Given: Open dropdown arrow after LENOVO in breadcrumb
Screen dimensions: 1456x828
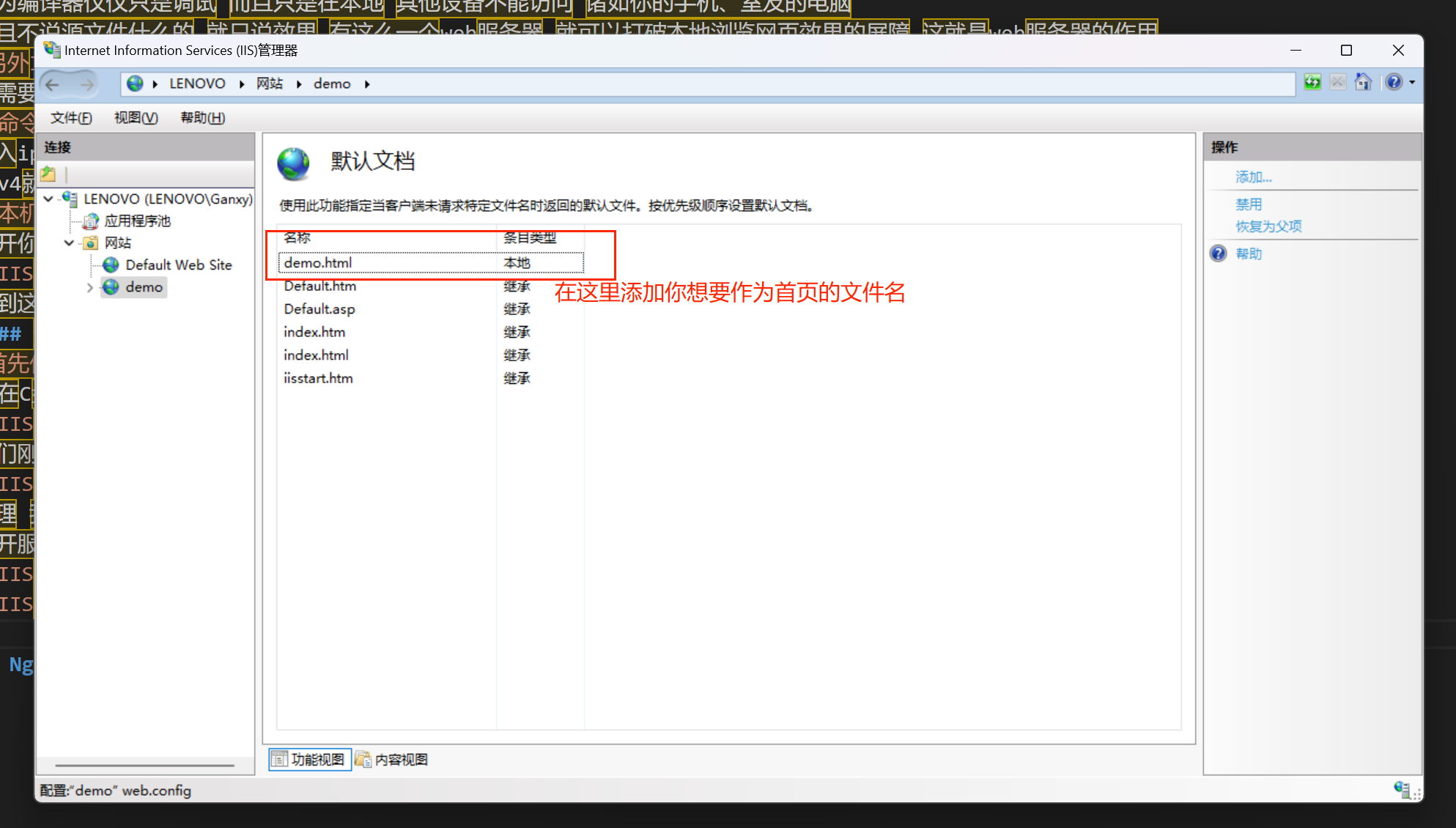Looking at the screenshot, I should coord(242,84).
